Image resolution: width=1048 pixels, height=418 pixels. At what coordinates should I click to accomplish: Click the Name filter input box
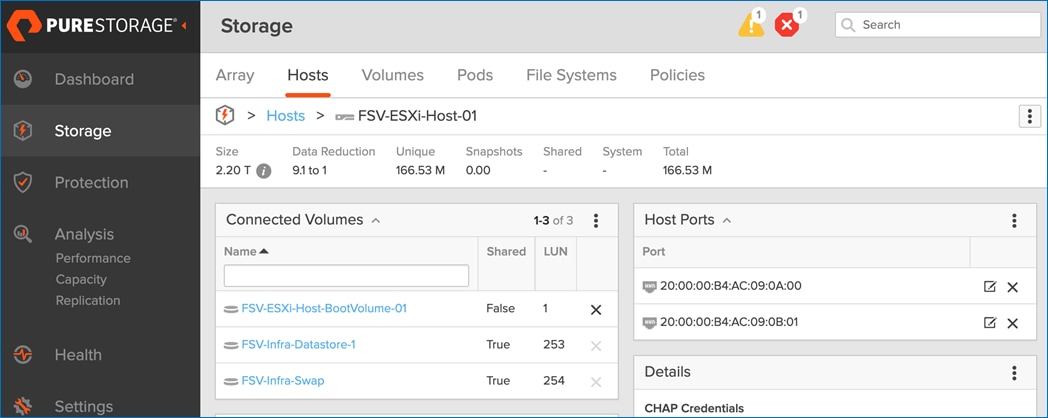tap(346, 276)
